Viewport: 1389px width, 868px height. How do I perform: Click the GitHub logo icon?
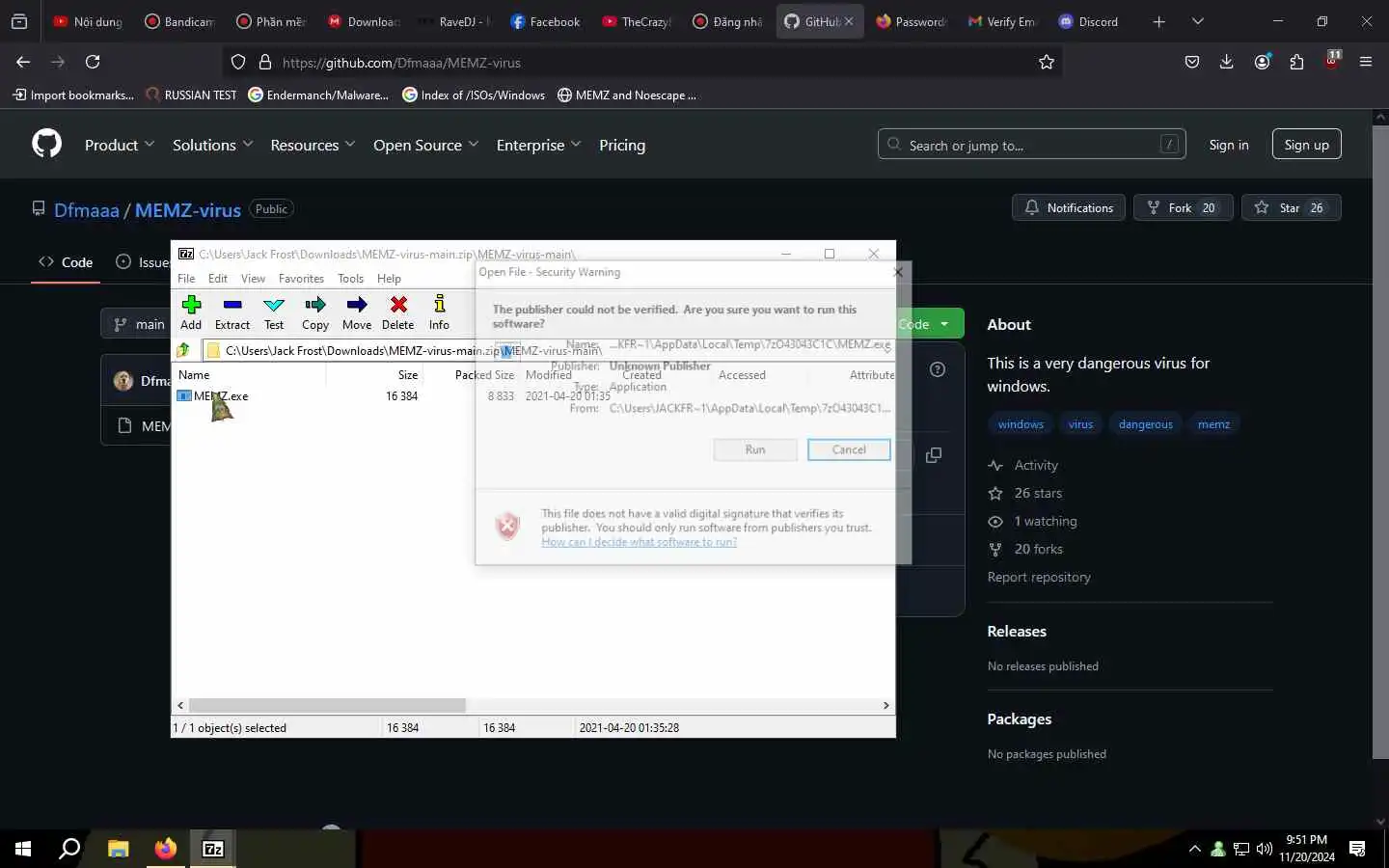pyautogui.click(x=46, y=144)
